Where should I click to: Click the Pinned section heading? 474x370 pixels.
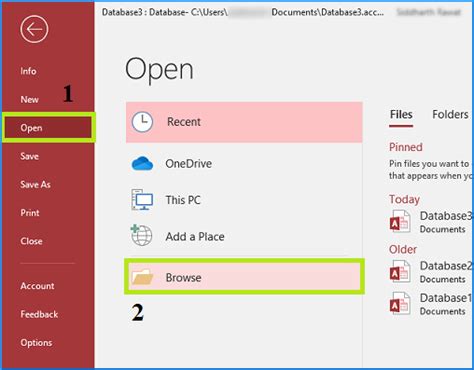point(406,147)
